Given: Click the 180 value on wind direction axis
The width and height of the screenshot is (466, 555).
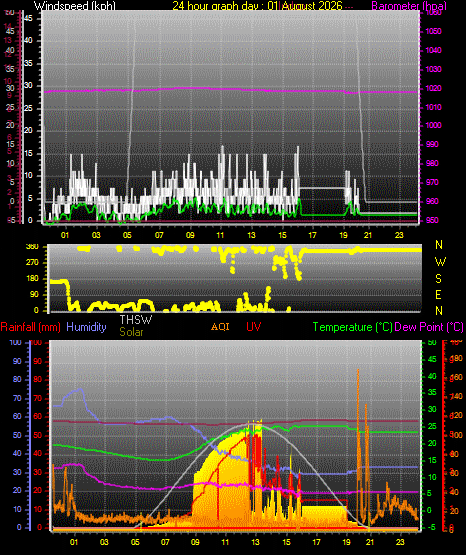Looking at the screenshot, I should click(32, 279).
